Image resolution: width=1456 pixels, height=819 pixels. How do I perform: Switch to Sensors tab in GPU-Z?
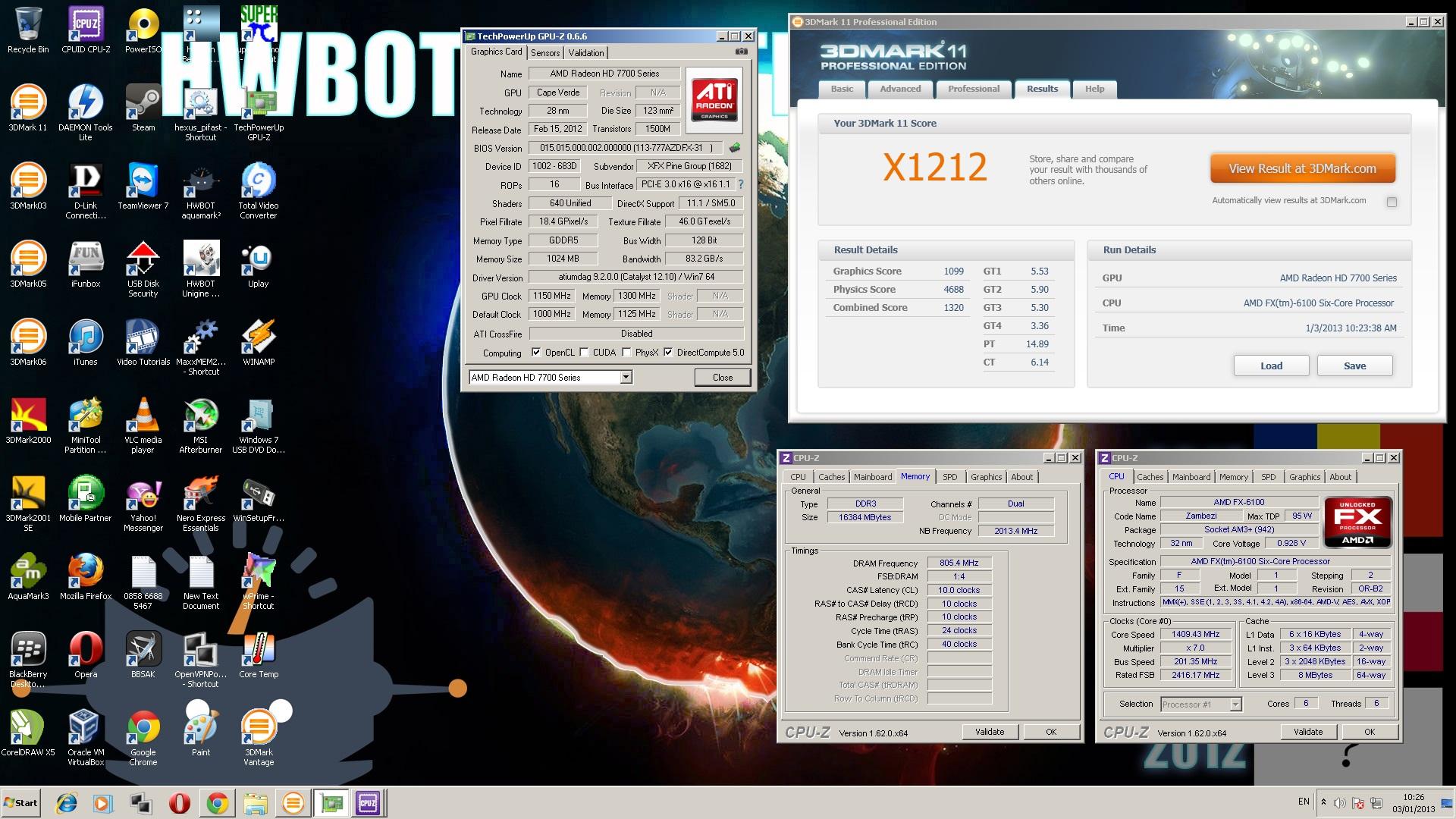pos(545,52)
